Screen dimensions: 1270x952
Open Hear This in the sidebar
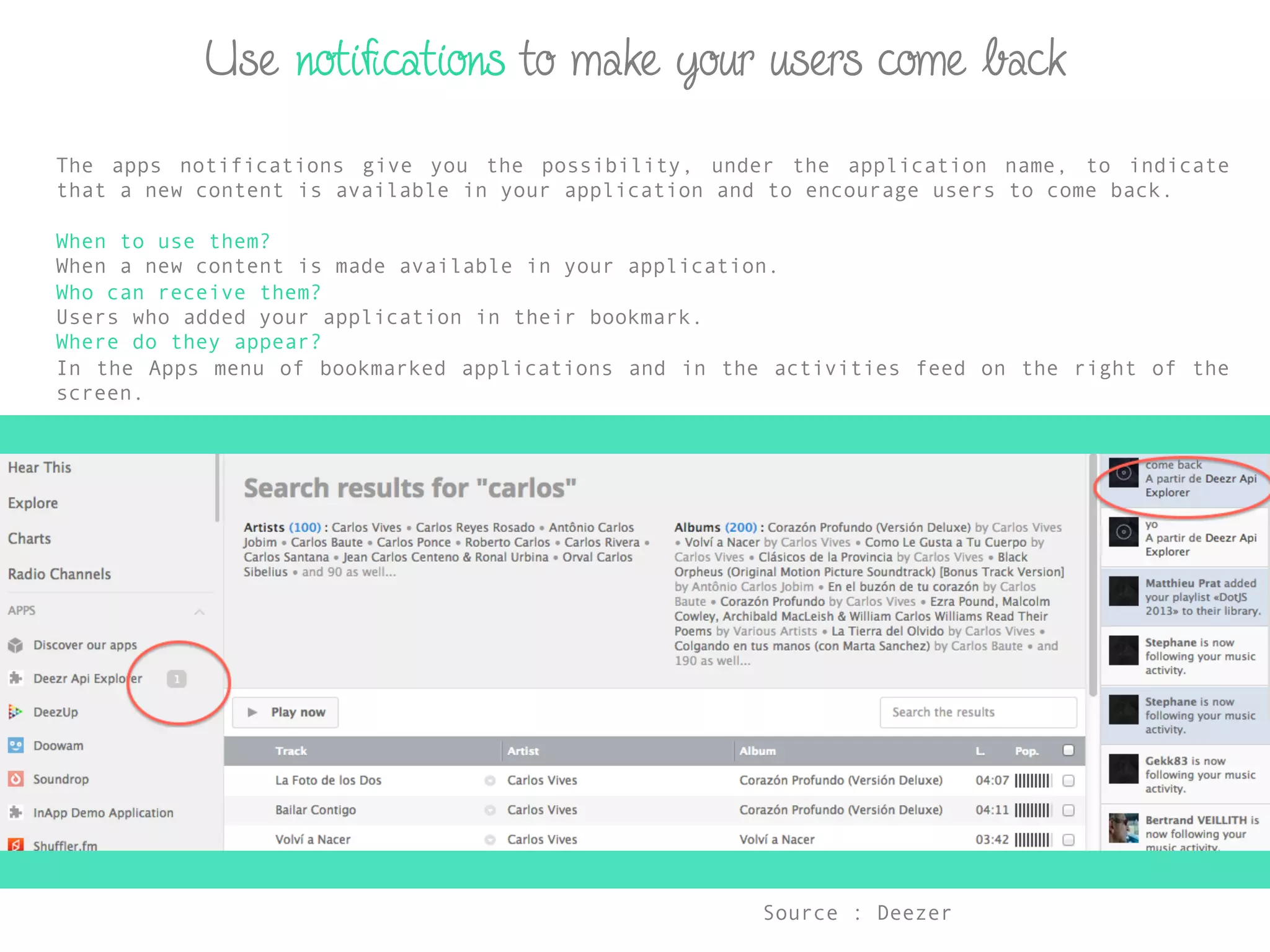[x=40, y=468]
